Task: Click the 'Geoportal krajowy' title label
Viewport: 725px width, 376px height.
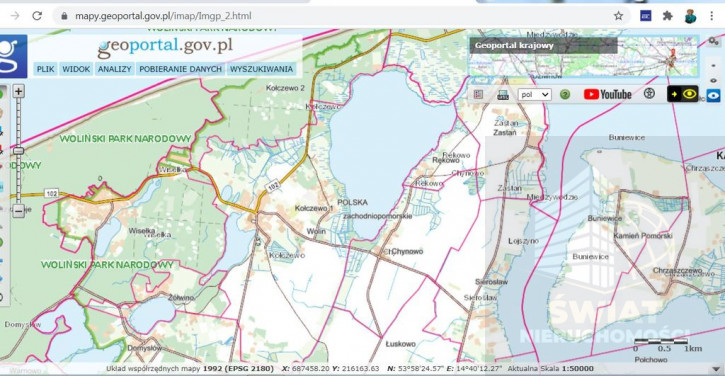Action: 514,45
